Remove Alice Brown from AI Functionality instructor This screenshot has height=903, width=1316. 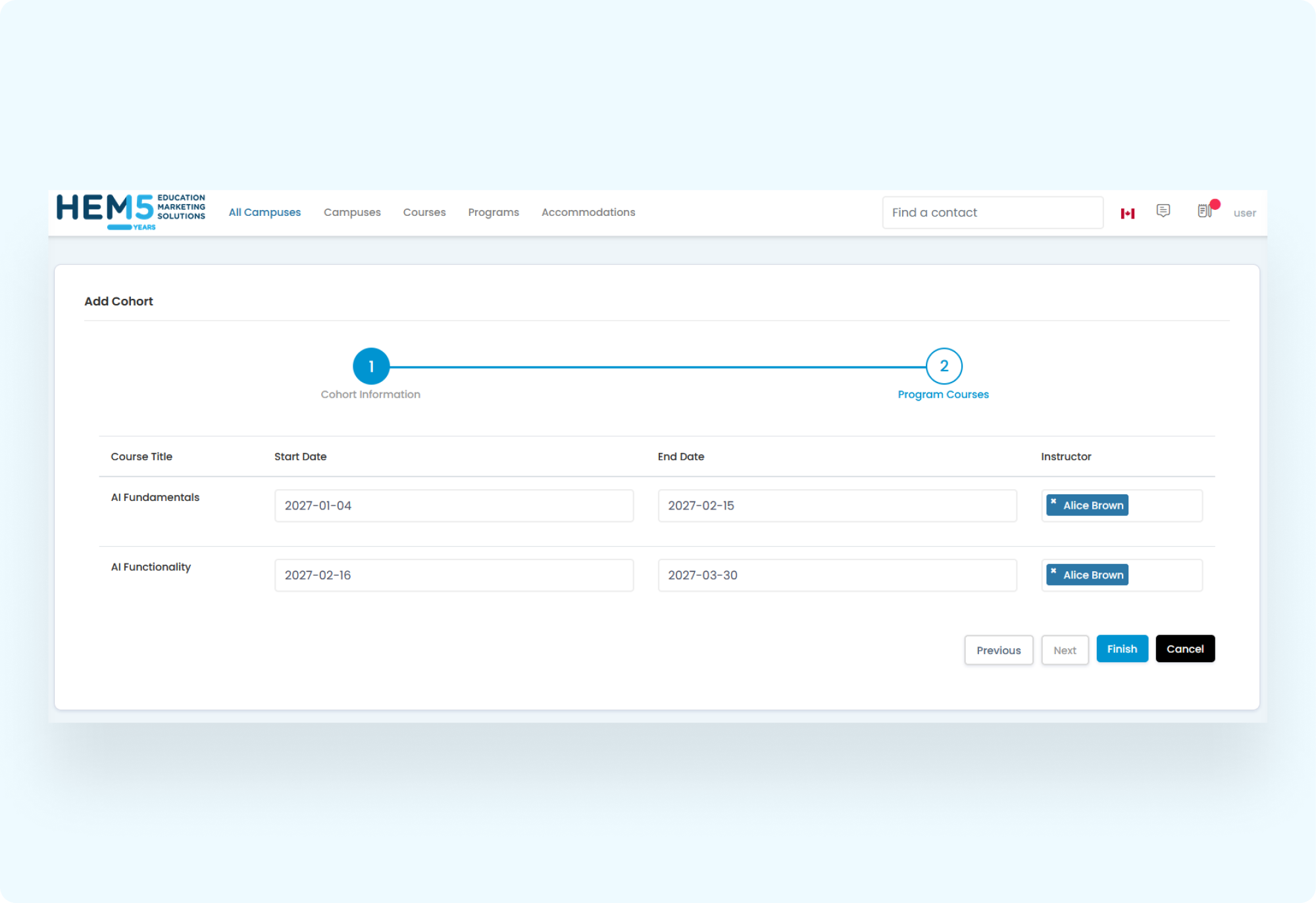coord(1053,571)
